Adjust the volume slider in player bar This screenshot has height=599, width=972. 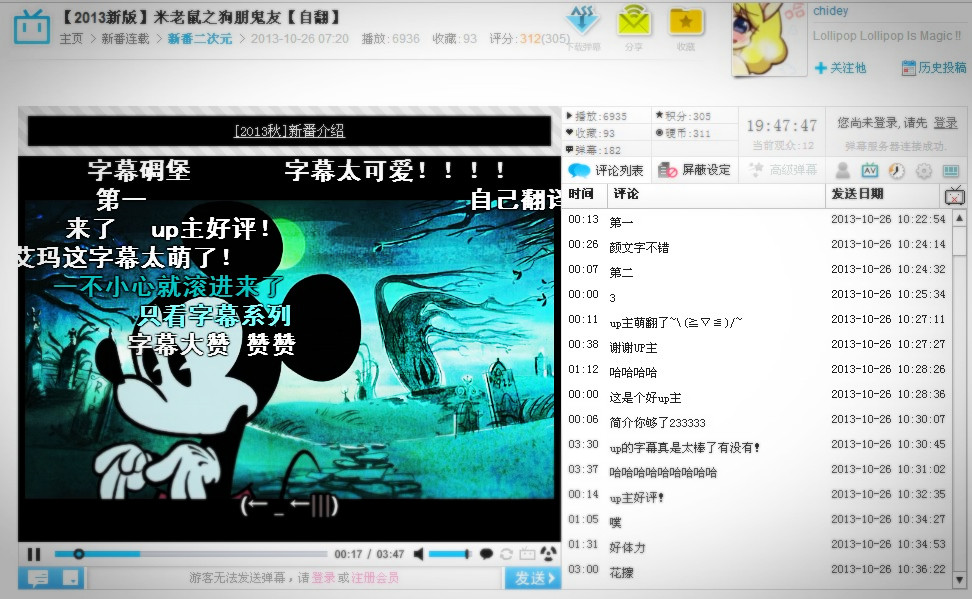[x=450, y=554]
